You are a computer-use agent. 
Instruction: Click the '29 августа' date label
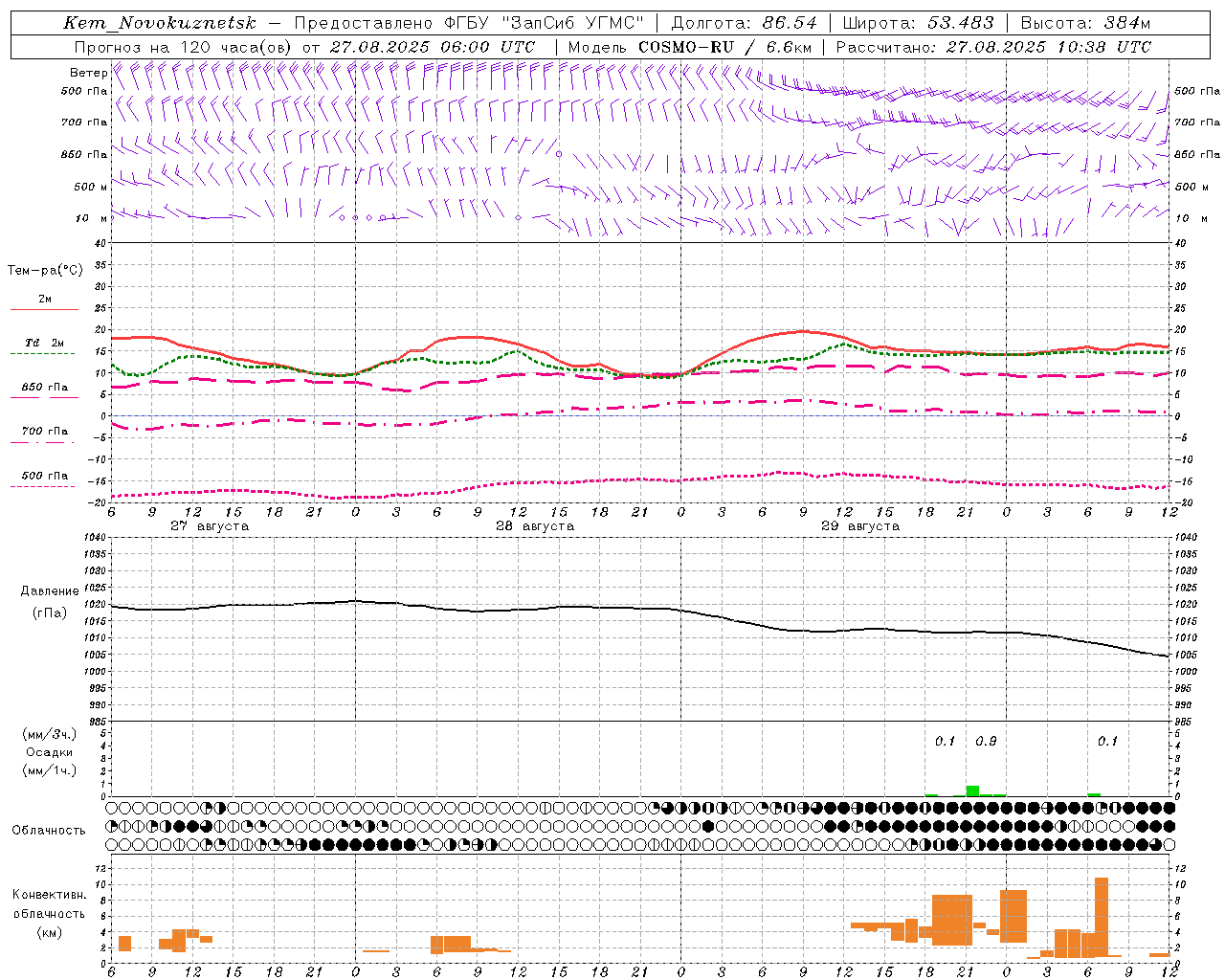pyautogui.click(x=860, y=526)
